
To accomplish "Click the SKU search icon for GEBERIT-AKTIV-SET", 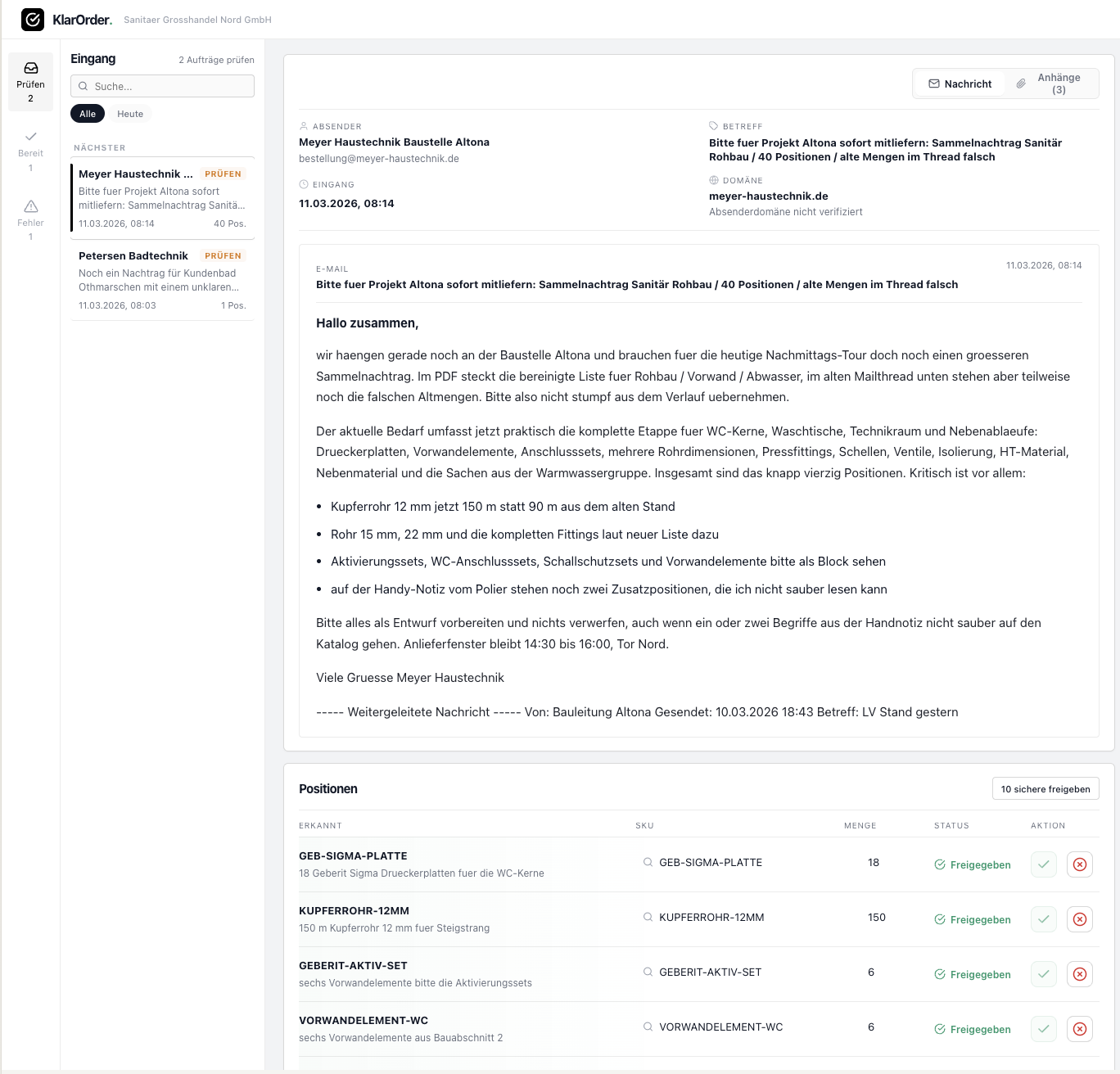I will [x=648, y=972].
